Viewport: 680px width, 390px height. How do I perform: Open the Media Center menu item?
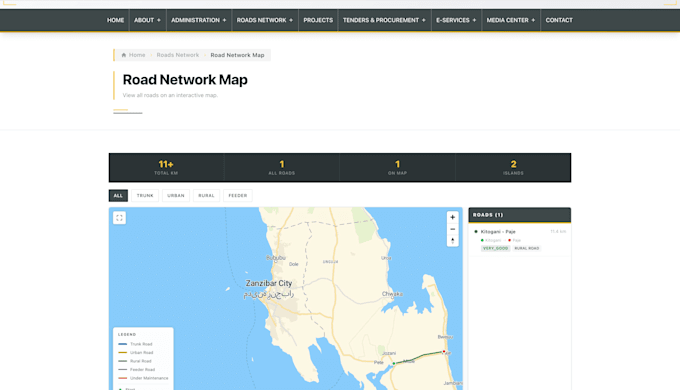(x=507, y=20)
